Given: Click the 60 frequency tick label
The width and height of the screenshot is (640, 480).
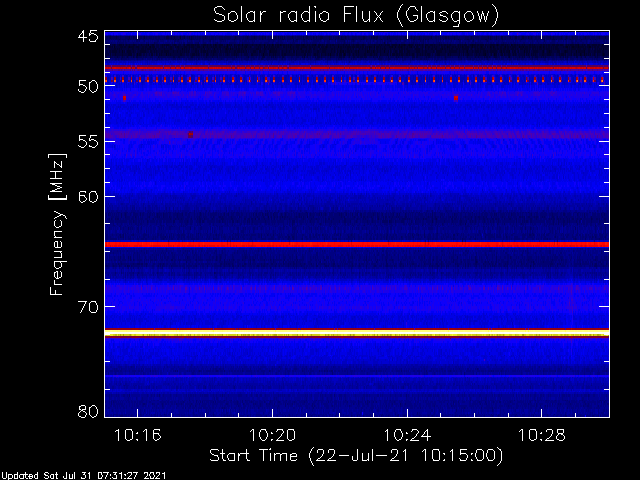Looking at the screenshot, I should 88,197.
